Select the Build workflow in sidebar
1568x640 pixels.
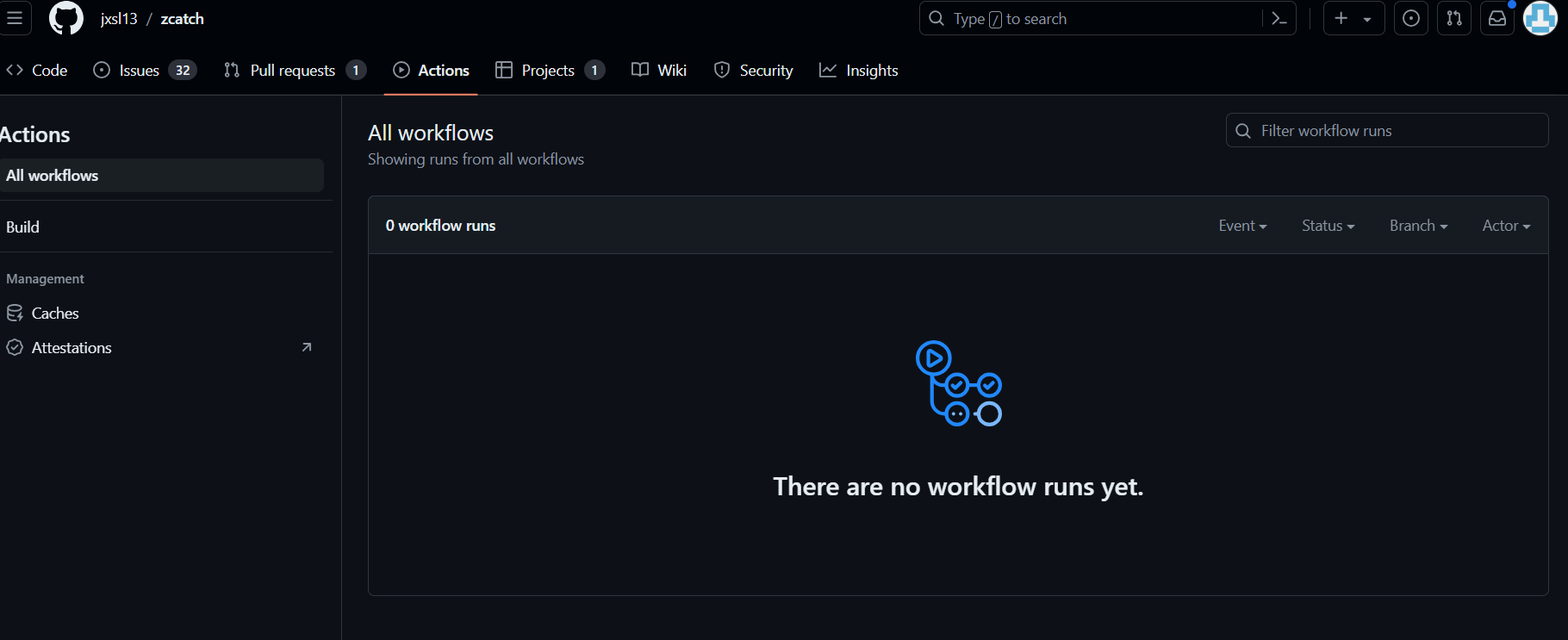point(23,227)
